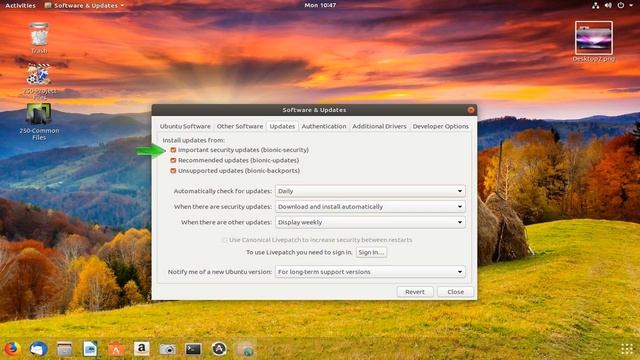Open Software Updater icon in the dock
Image resolution: width=640 pixels, height=360 pixels.
[219, 349]
